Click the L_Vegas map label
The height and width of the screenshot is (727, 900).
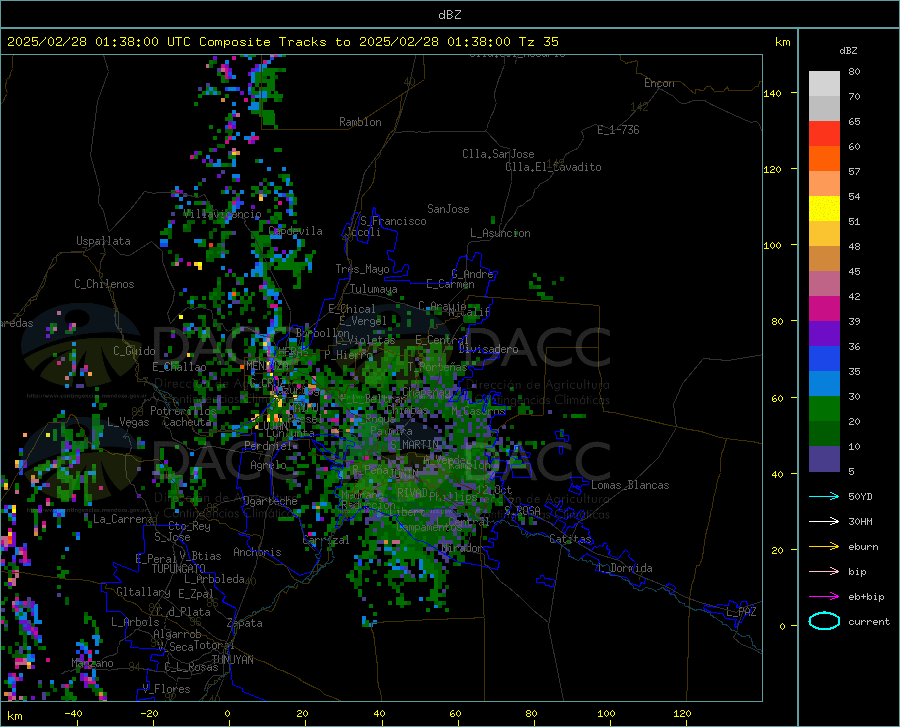[128, 422]
